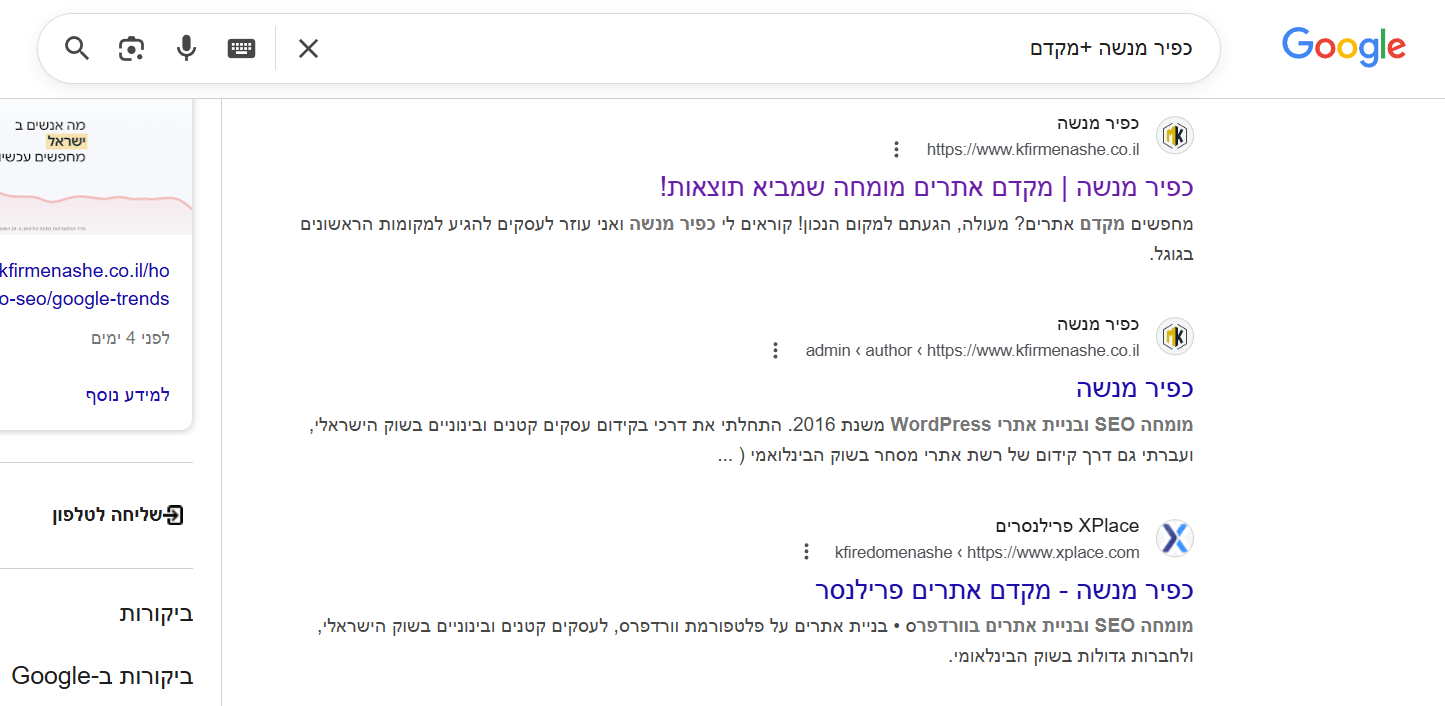Open three-dot menu of first kfirmenashe result
The width and height of the screenshot is (1445, 706).
pos(896,150)
